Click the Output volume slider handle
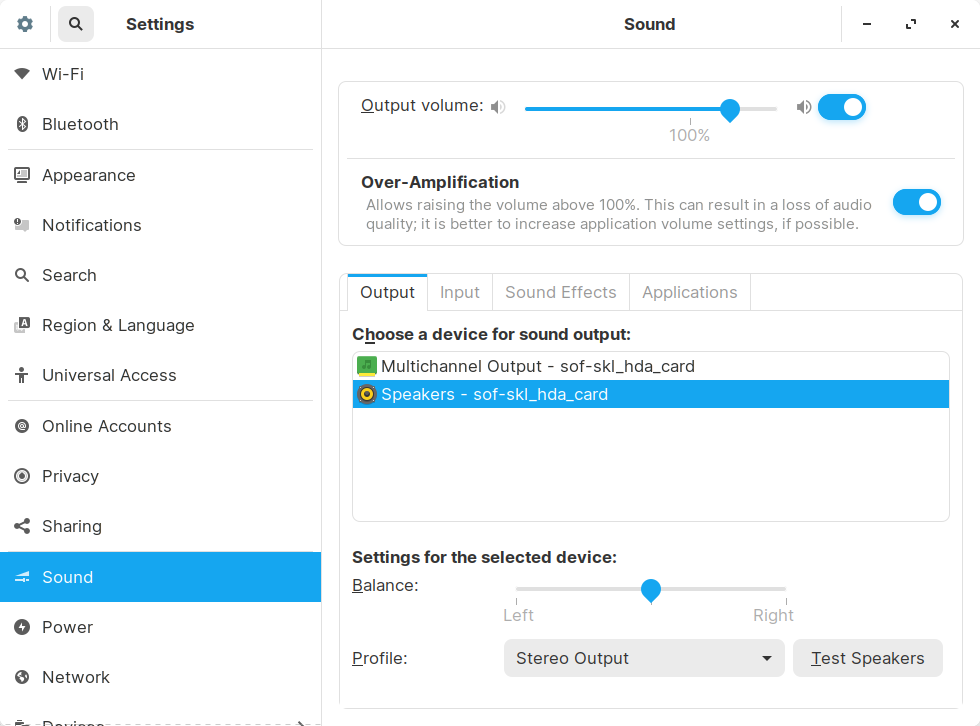Image resolution: width=980 pixels, height=726 pixels. coord(730,109)
